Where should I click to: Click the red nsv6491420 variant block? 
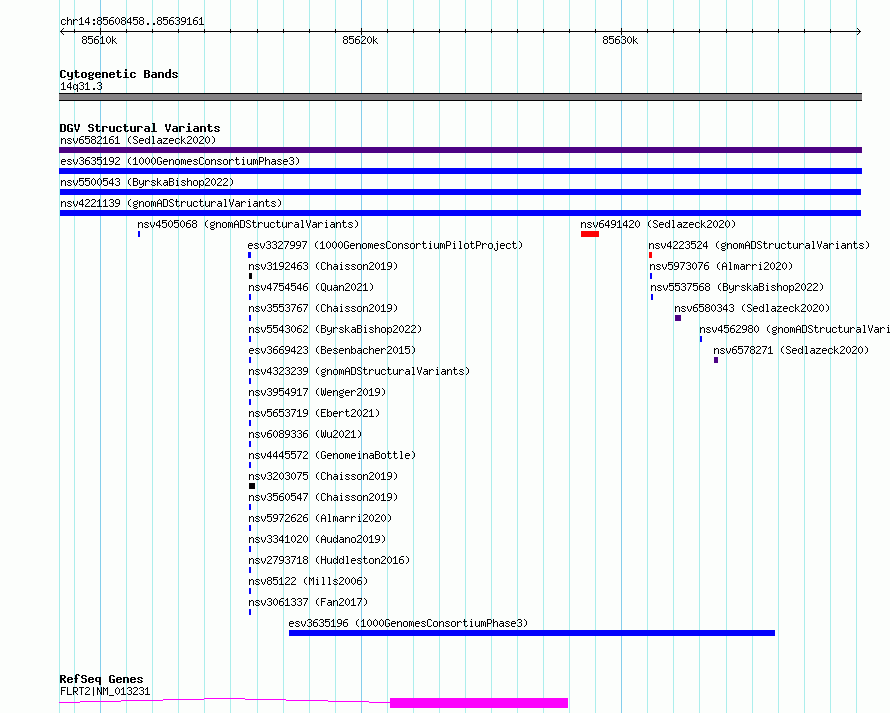(x=590, y=234)
